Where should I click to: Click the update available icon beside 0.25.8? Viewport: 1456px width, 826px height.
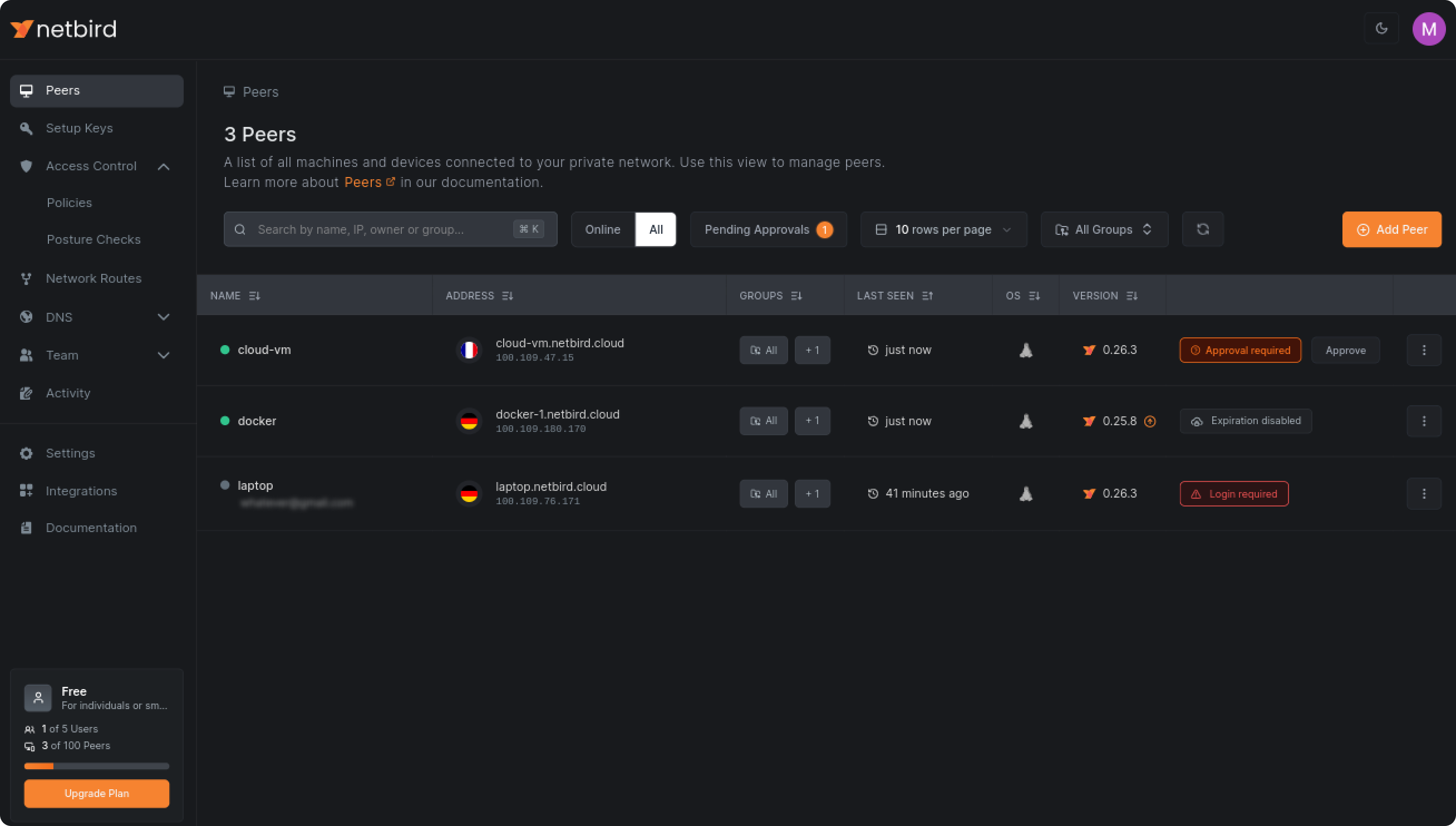click(1150, 421)
